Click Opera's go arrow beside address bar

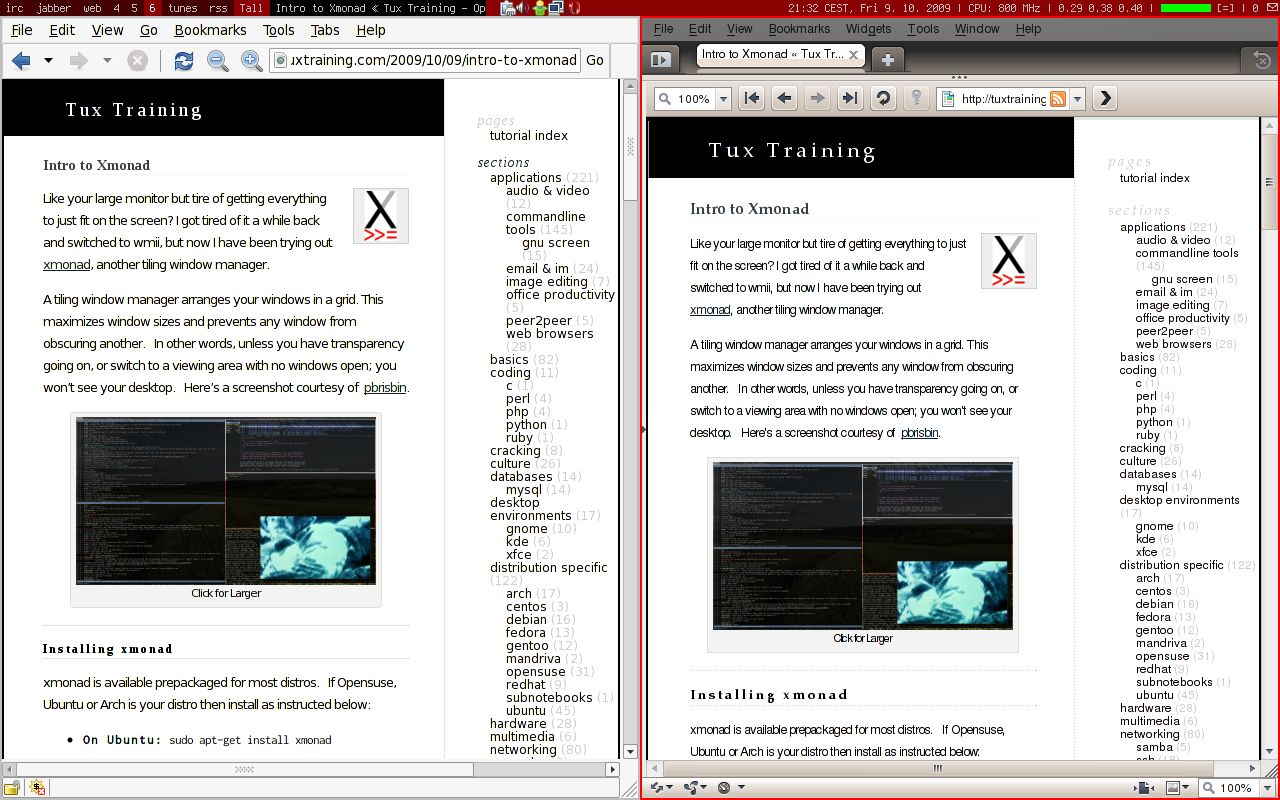point(1104,98)
